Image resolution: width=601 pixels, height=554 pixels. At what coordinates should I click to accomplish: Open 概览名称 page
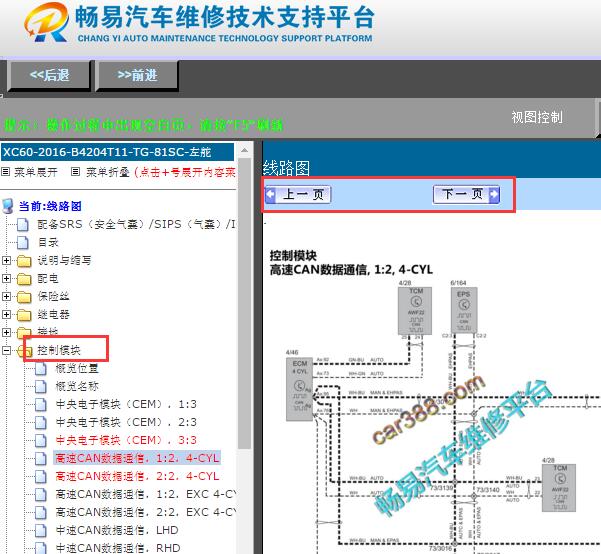click(77, 386)
